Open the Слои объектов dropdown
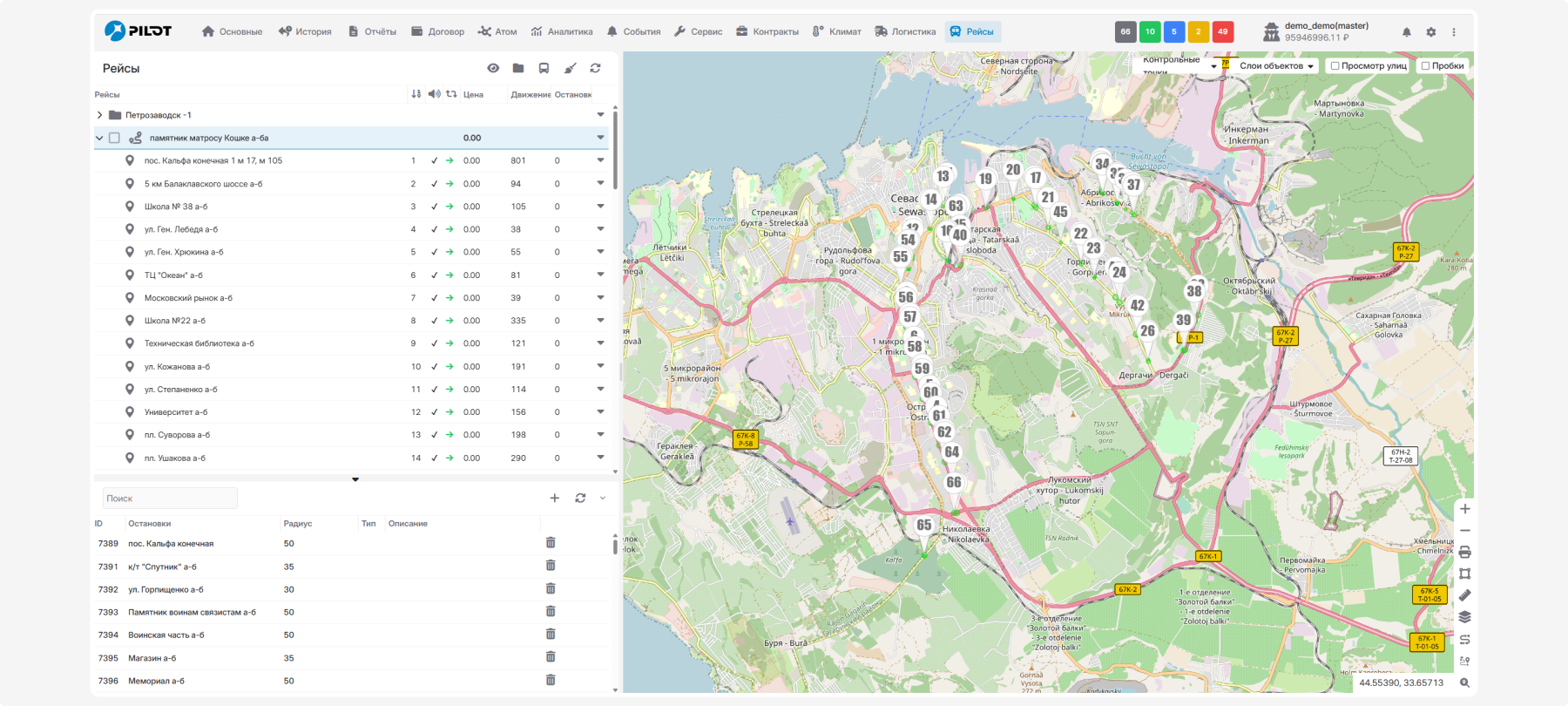 (1275, 65)
